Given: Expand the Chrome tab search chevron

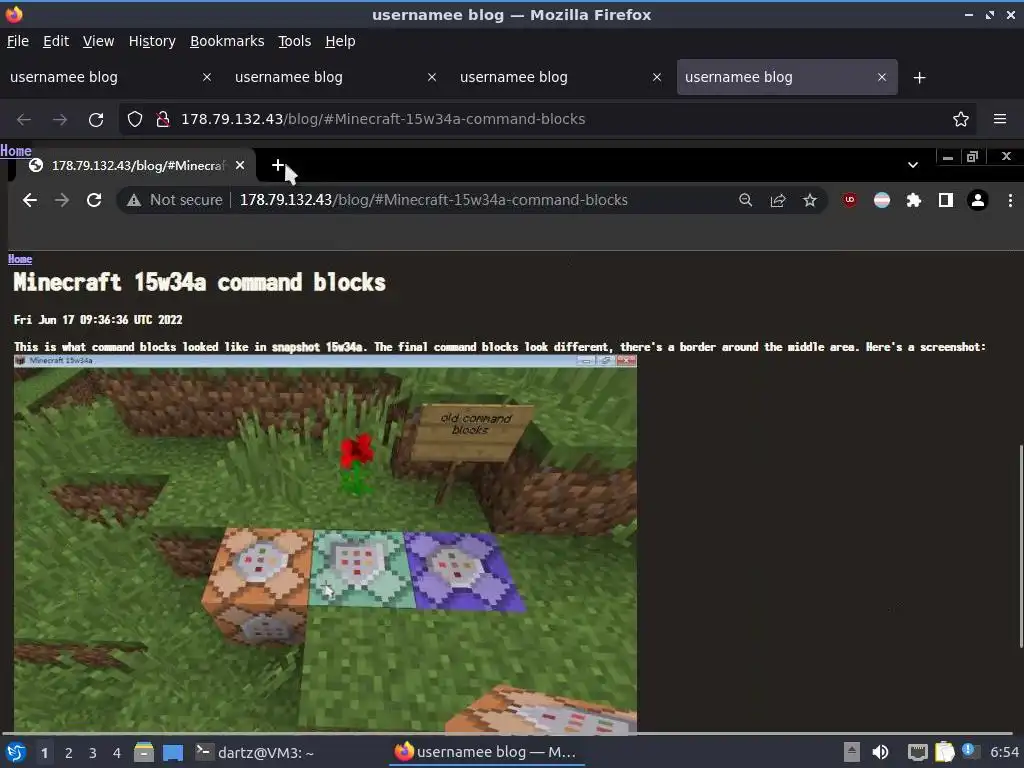Looking at the screenshot, I should [x=913, y=165].
